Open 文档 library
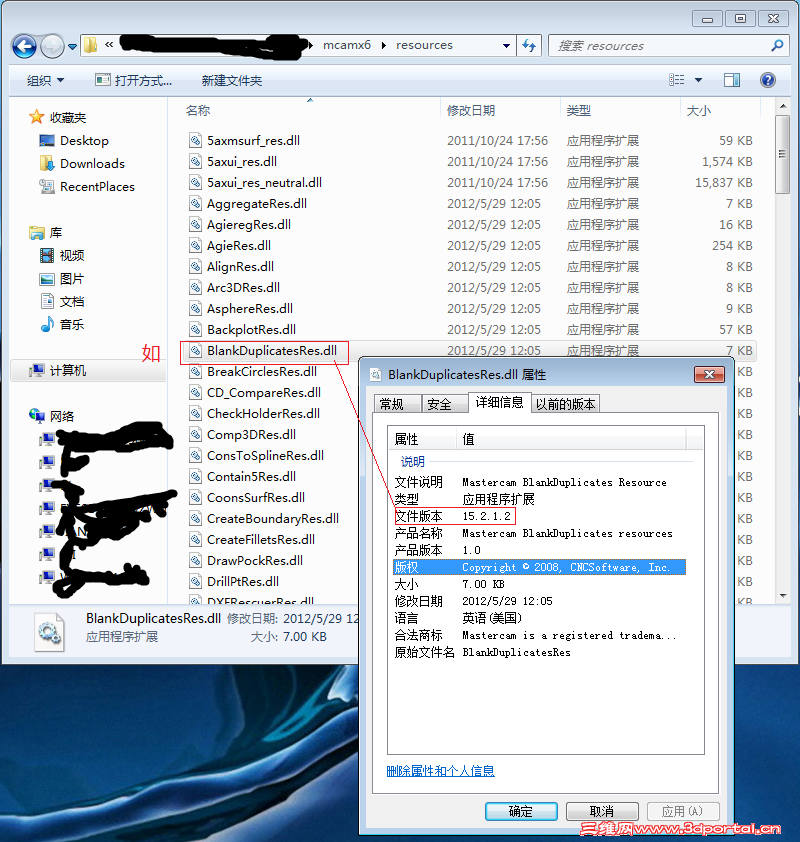 click(62, 301)
